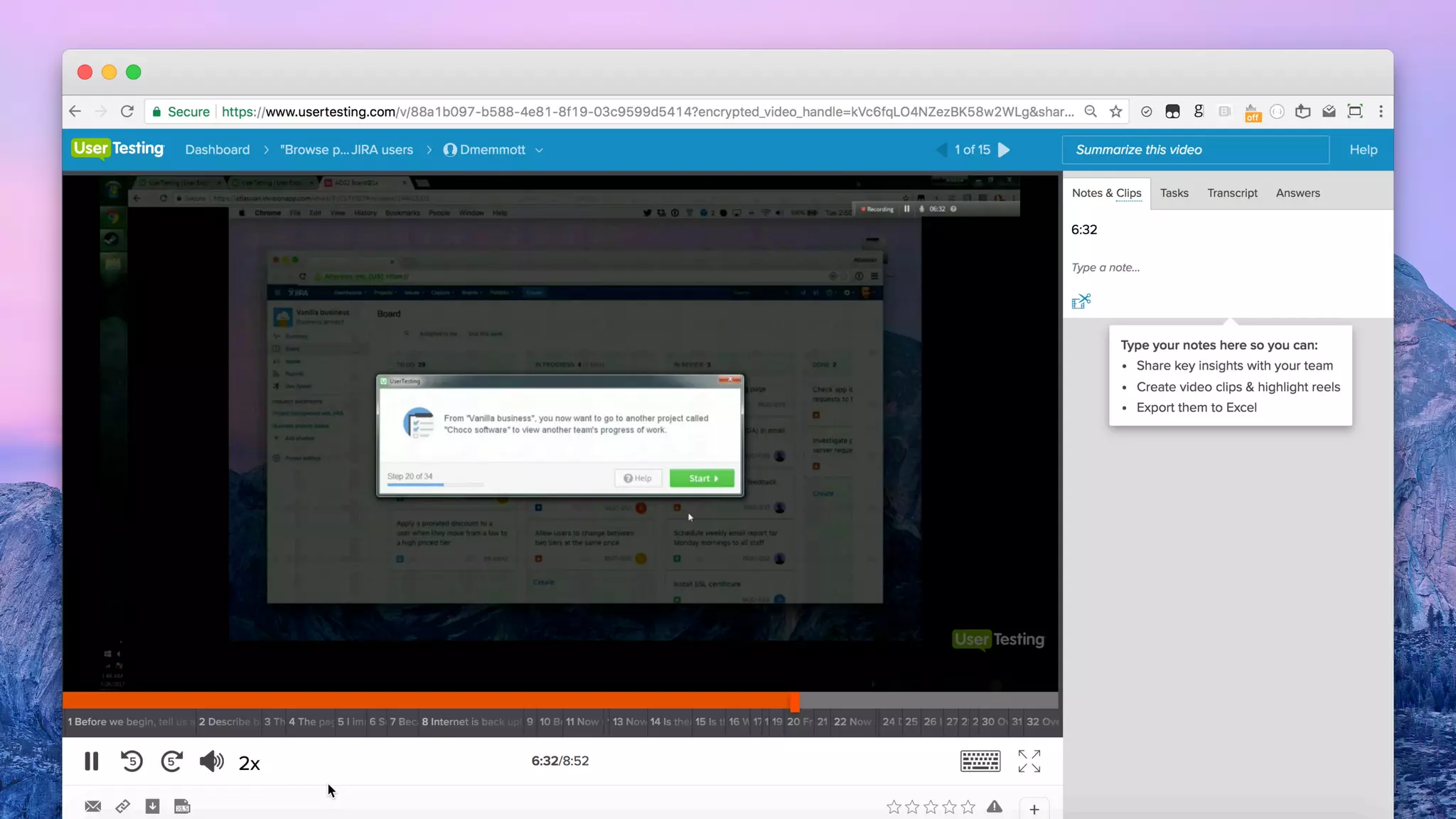Enter fullscreen video mode
This screenshot has width=1456, height=819.
coord(1029,761)
